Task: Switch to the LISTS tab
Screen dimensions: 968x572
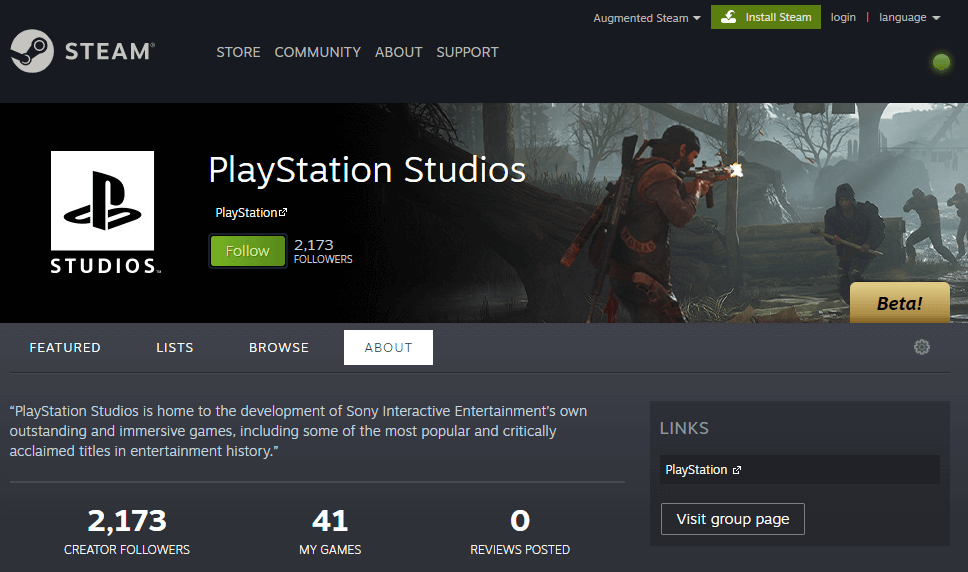Action: pyautogui.click(x=175, y=348)
